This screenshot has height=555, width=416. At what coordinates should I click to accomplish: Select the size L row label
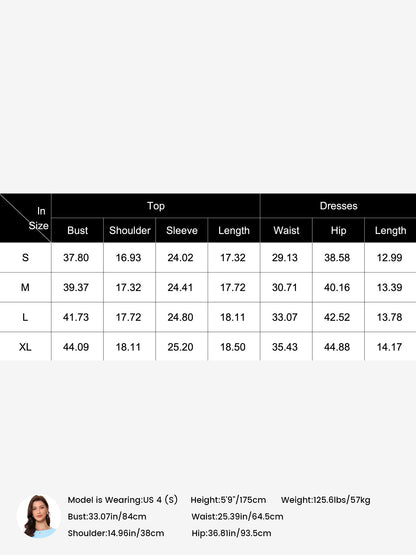pos(25,317)
